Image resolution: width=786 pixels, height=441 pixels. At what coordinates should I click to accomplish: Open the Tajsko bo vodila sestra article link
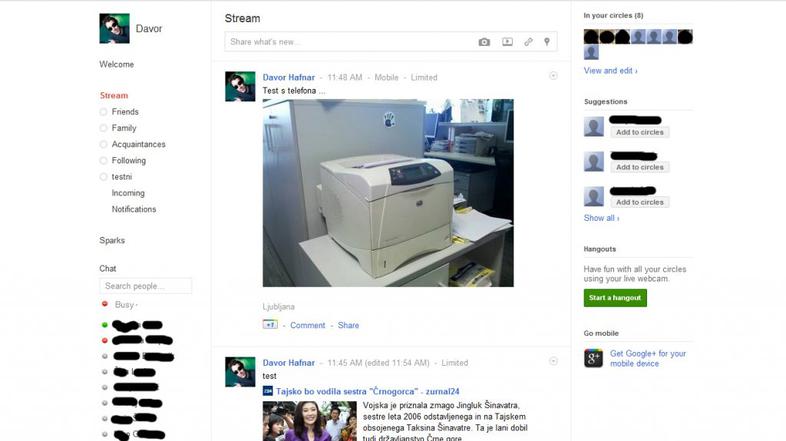[x=367, y=391]
